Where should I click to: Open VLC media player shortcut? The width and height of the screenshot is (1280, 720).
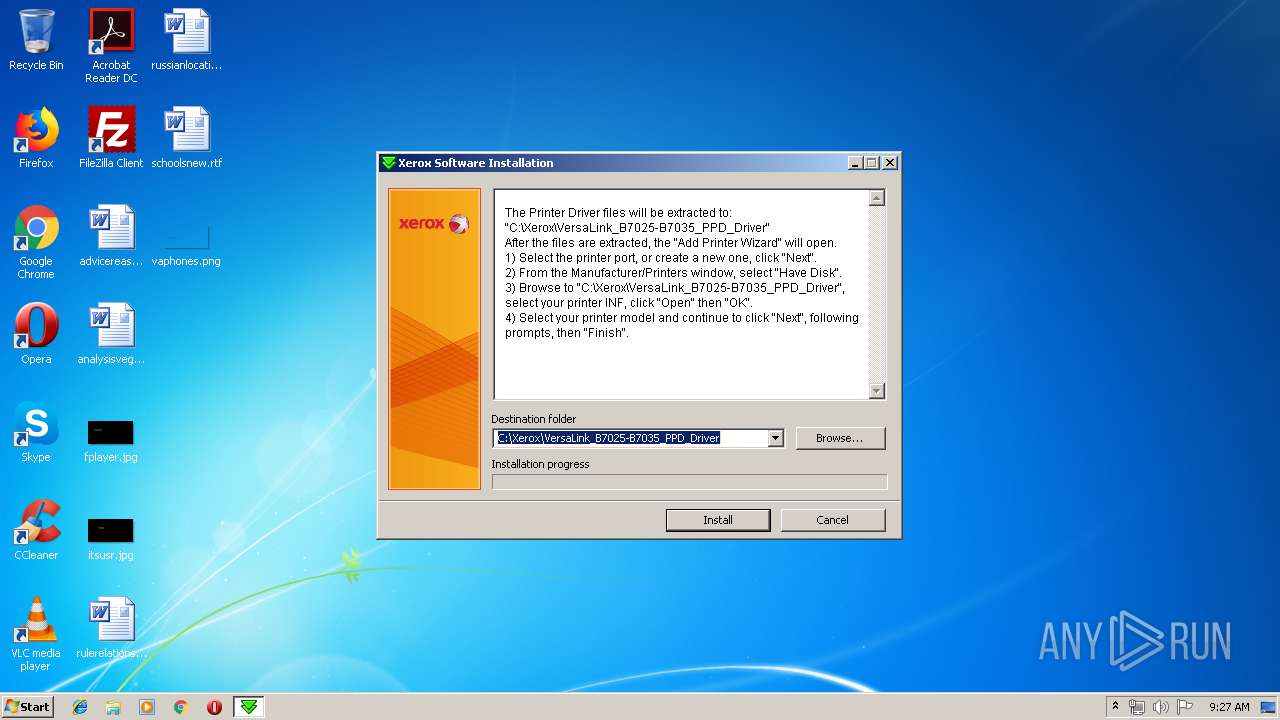(36, 635)
